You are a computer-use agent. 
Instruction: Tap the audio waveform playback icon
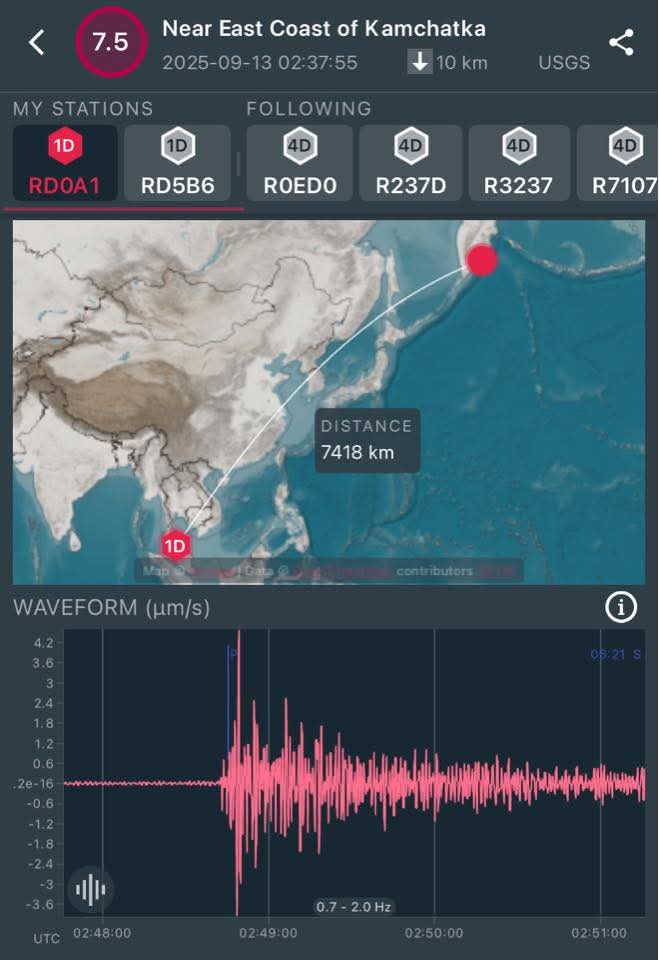click(91, 889)
